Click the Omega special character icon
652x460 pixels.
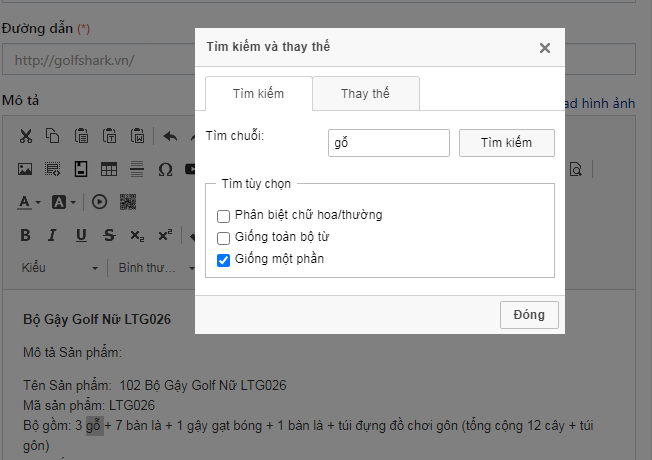coord(165,169)
